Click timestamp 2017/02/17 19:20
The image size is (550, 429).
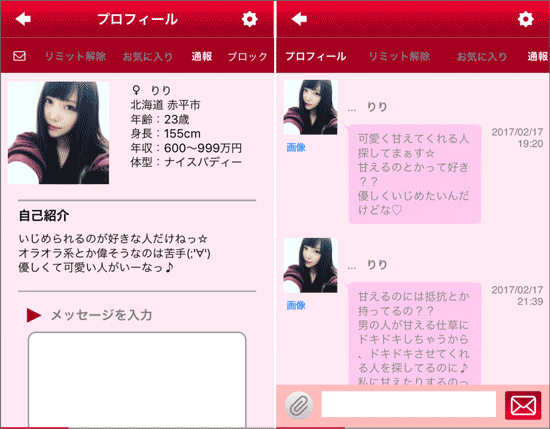[x=517, y=138]
